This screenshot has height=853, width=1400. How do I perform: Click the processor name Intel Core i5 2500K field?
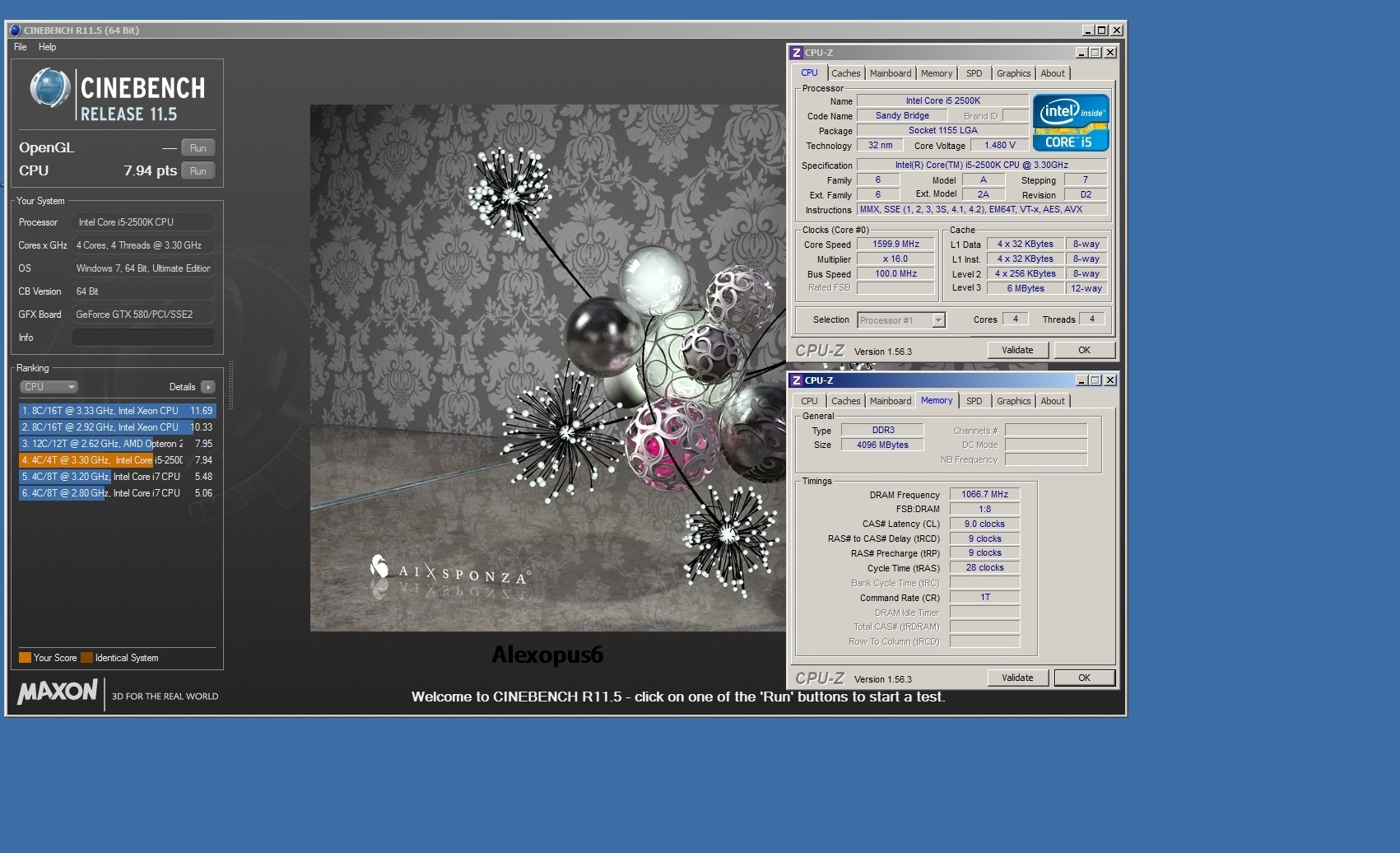pyautogui.click(x=942, y=100)
